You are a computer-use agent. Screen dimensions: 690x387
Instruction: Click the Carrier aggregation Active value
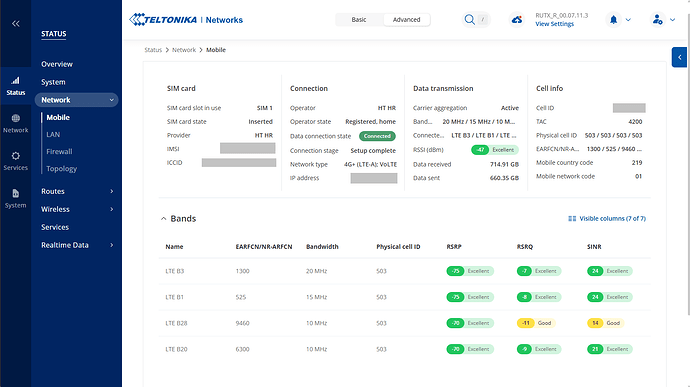(x=510, y=108)
